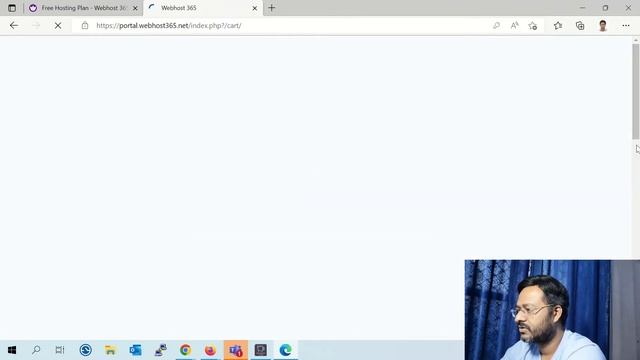Open a new browser tab
The image size is (640, 360).
click(x=271, y=8)
